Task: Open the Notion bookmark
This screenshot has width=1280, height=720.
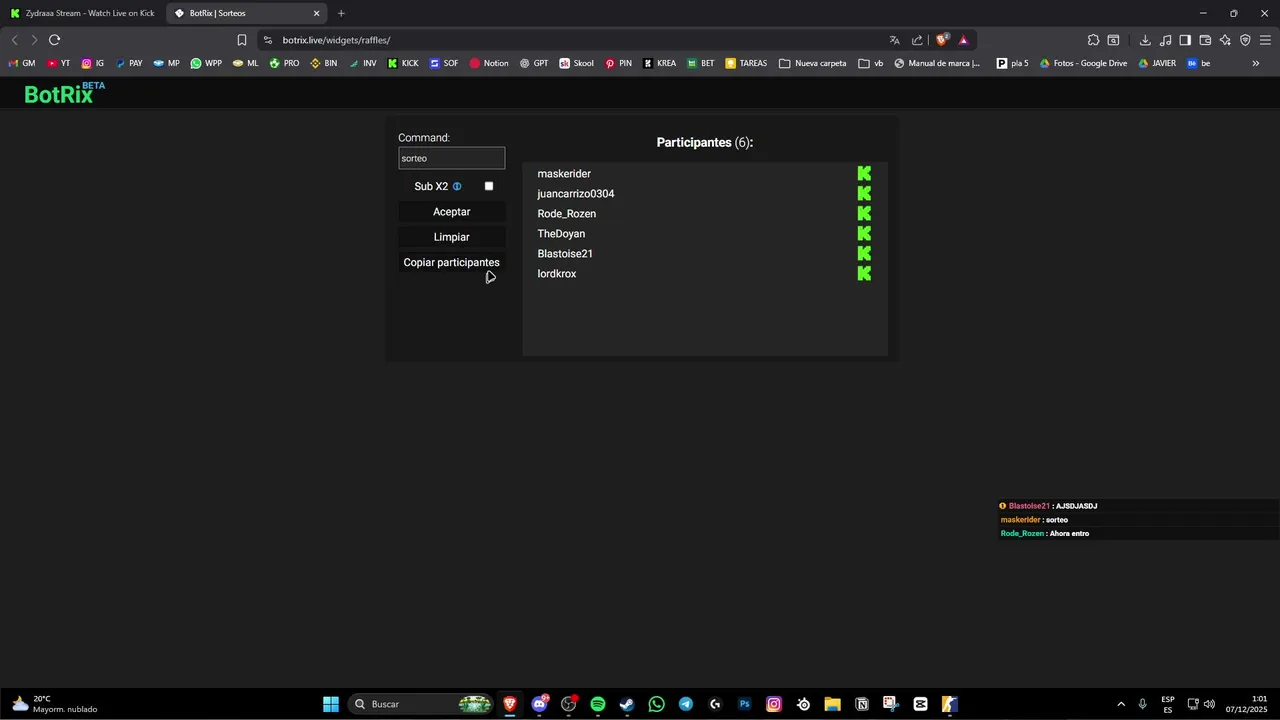Action: [x=489, y=63]
